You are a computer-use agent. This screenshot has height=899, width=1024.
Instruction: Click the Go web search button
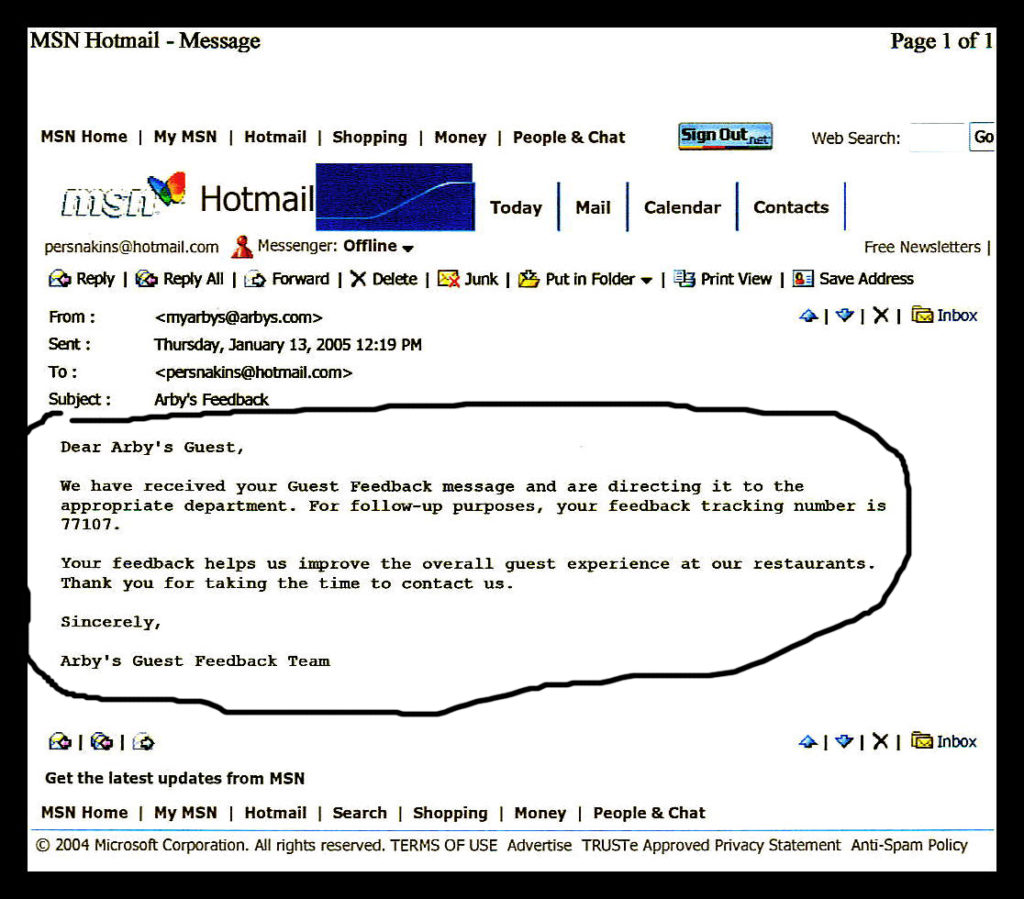point(983,137)
